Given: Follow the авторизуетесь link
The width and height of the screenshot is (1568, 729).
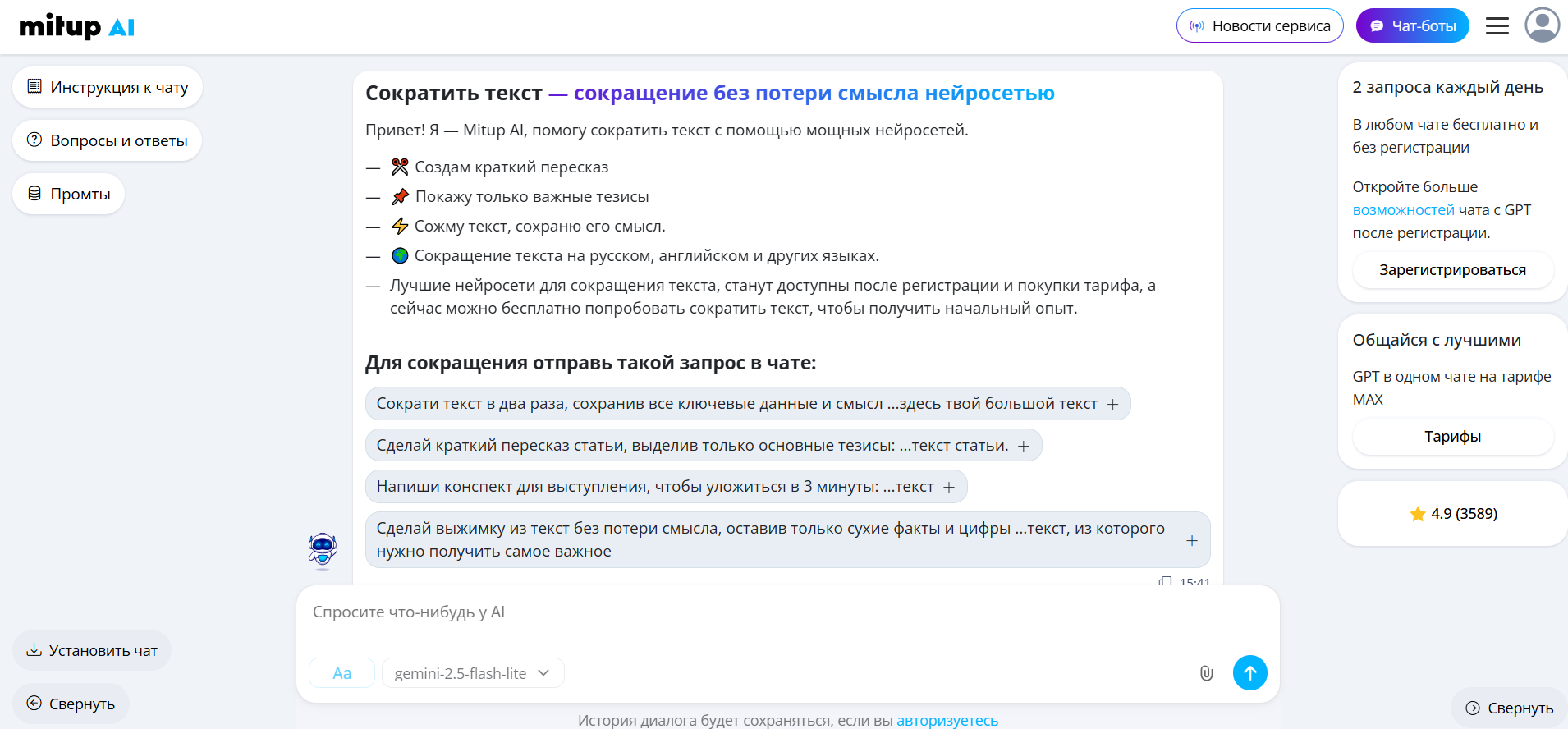Looking at the screenshot, I should click(x=947, y=720).
